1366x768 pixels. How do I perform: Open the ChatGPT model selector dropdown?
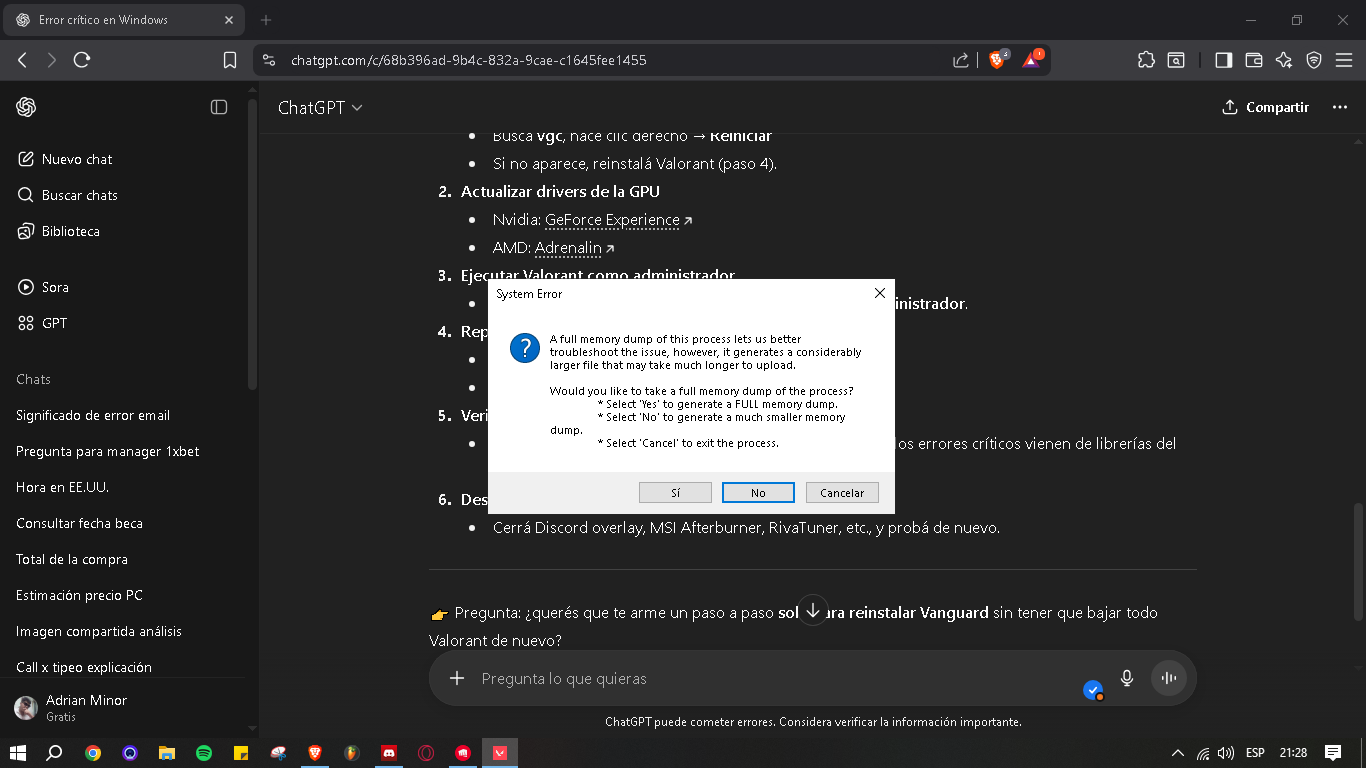click(320, 107)
